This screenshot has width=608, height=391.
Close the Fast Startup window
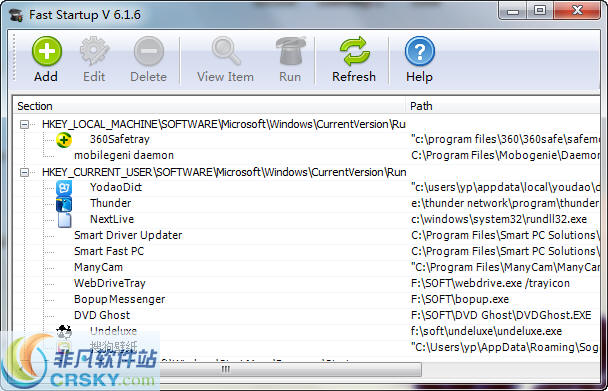point(577,11)
